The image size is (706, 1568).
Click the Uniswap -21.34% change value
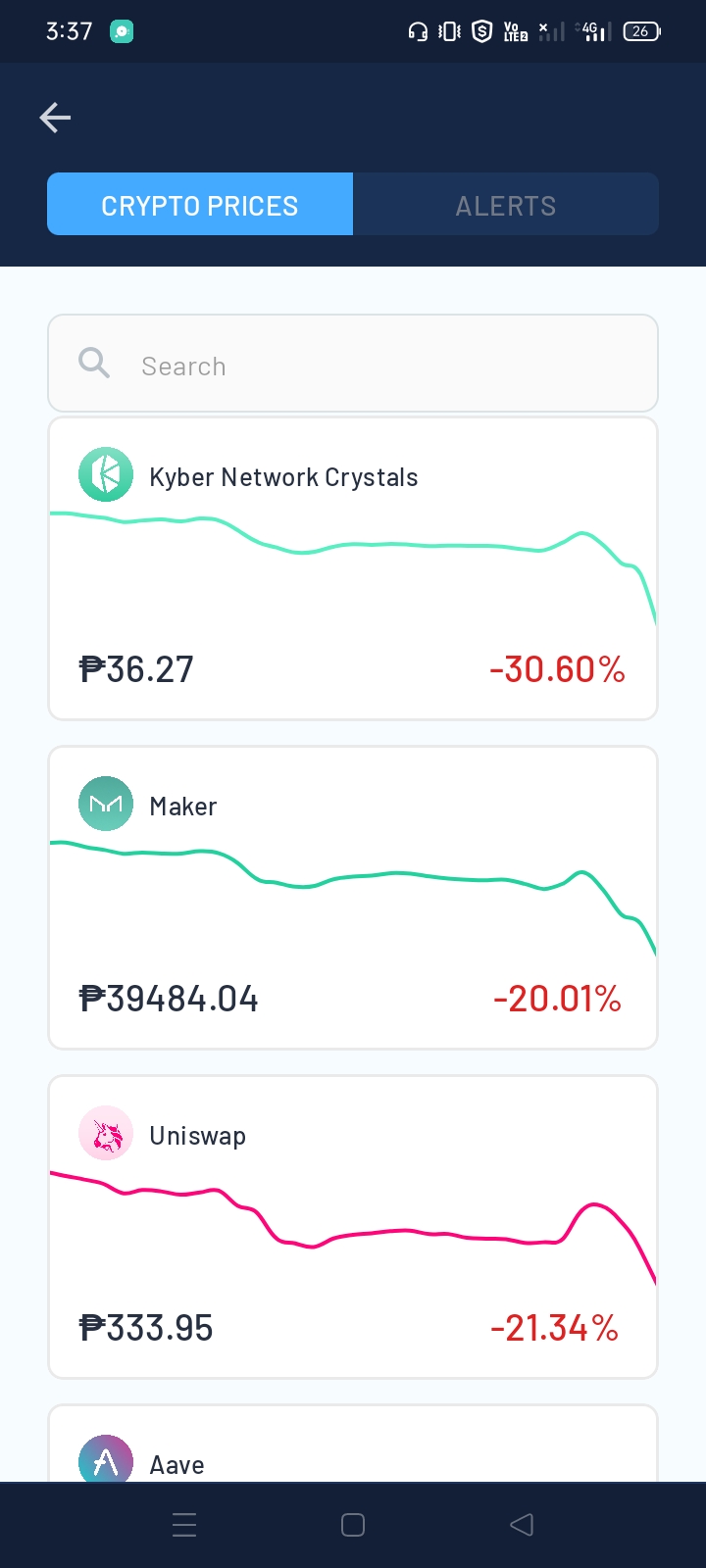(x=555, y=1328)
